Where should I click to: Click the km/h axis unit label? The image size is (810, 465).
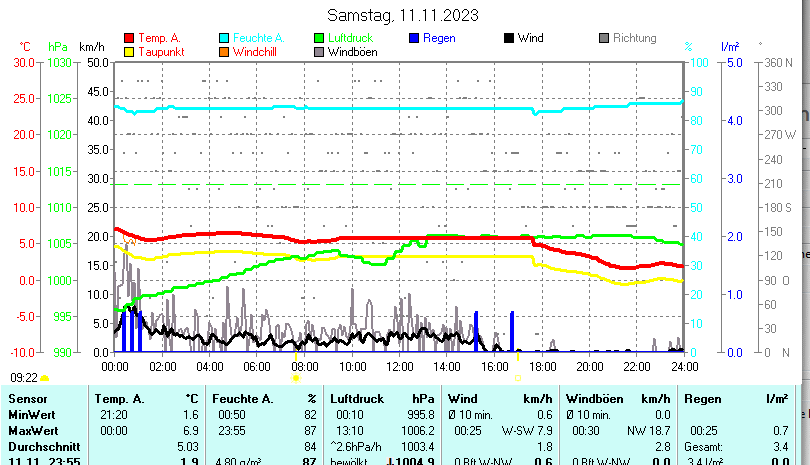[x=91, y=47]
